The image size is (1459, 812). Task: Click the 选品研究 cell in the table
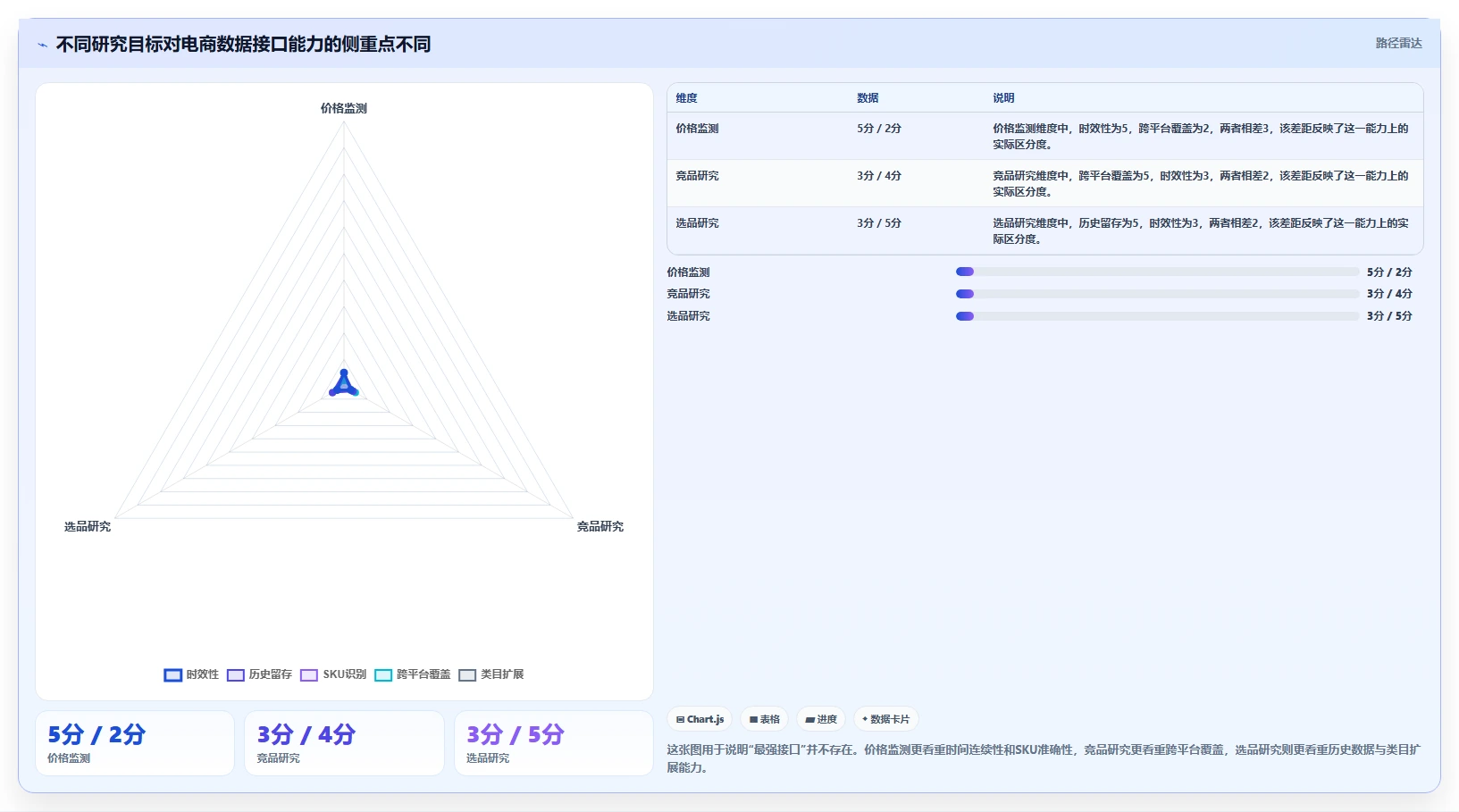(x=697, y=223)
